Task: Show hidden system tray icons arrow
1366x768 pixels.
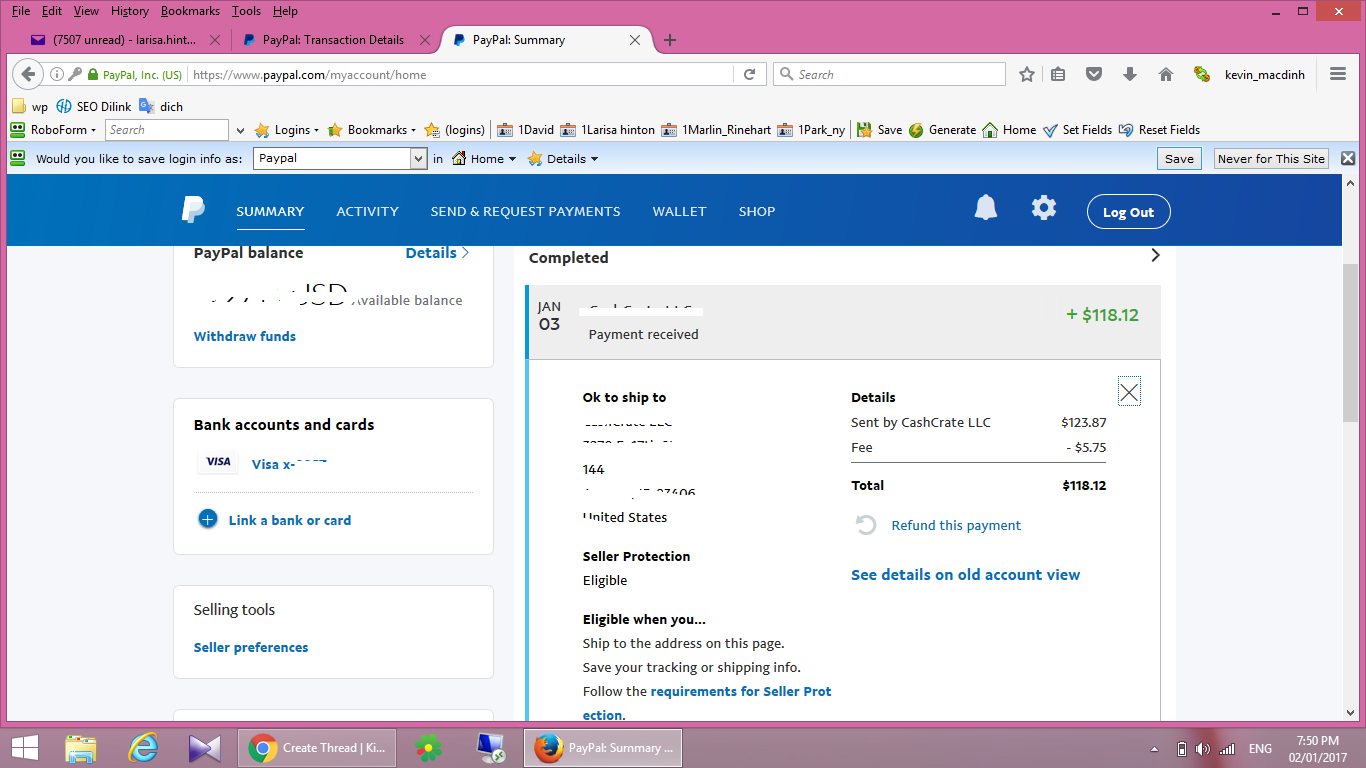Action: pos(1155,749)
